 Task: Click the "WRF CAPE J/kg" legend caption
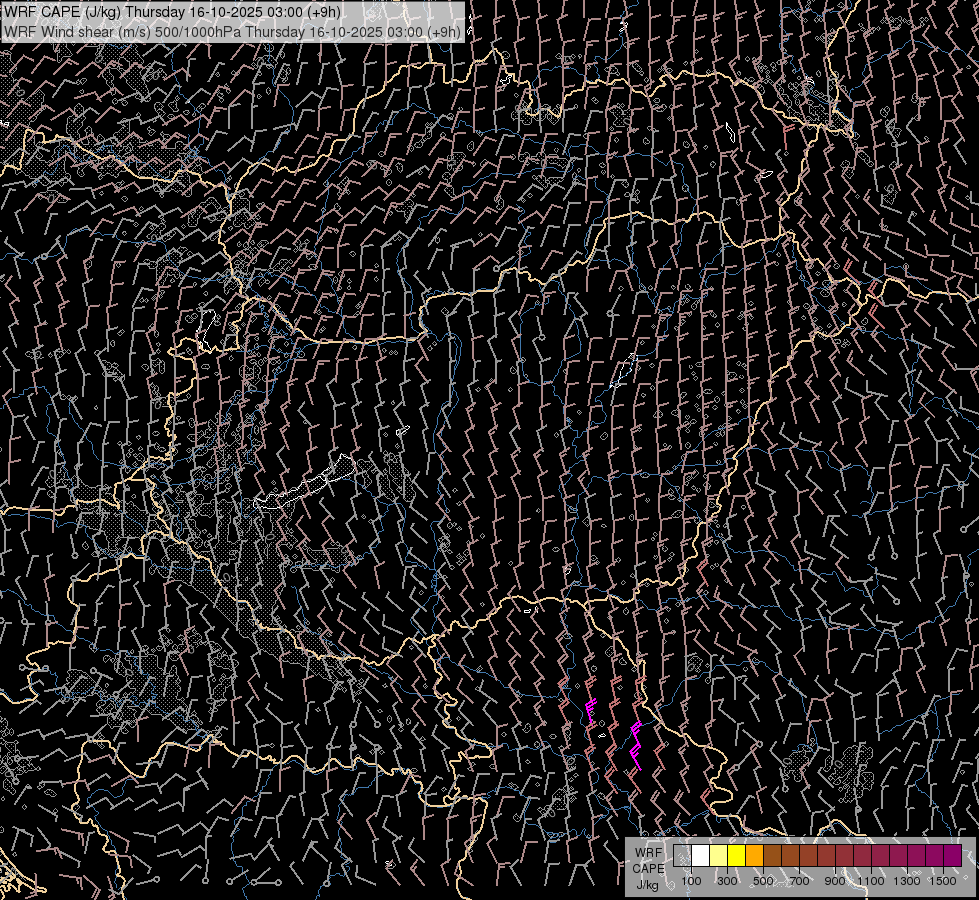648,868
